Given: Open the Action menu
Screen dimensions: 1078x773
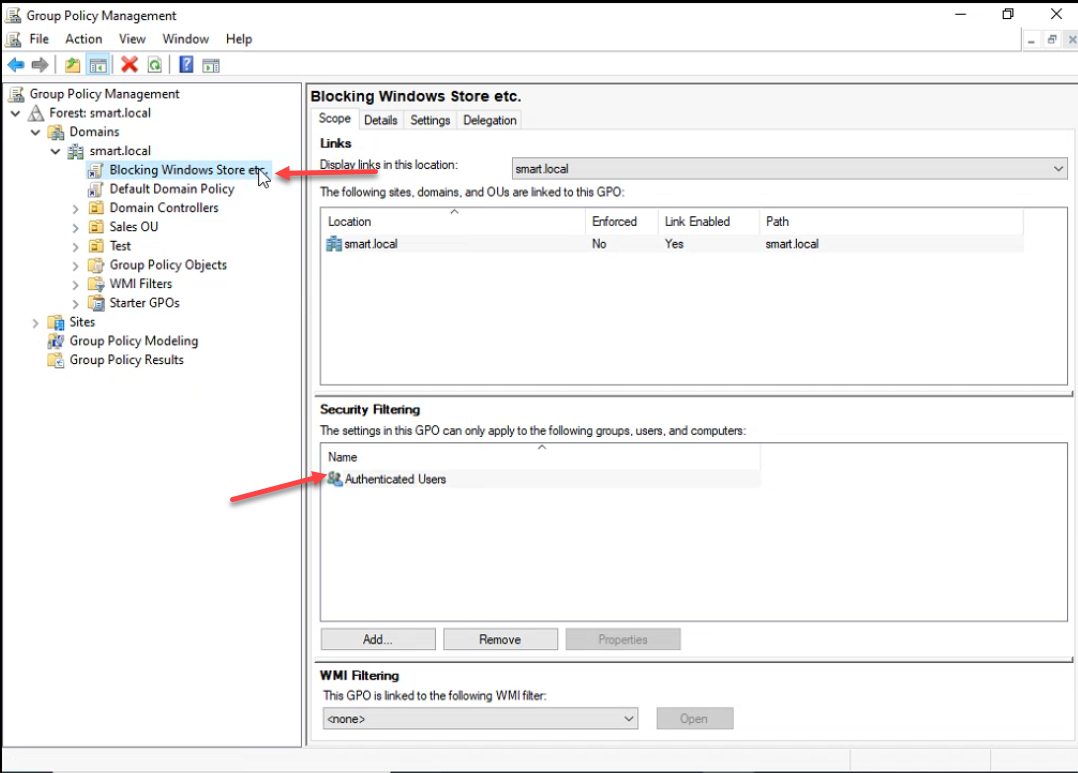Looking at the screenshot, I should (84, 39).
